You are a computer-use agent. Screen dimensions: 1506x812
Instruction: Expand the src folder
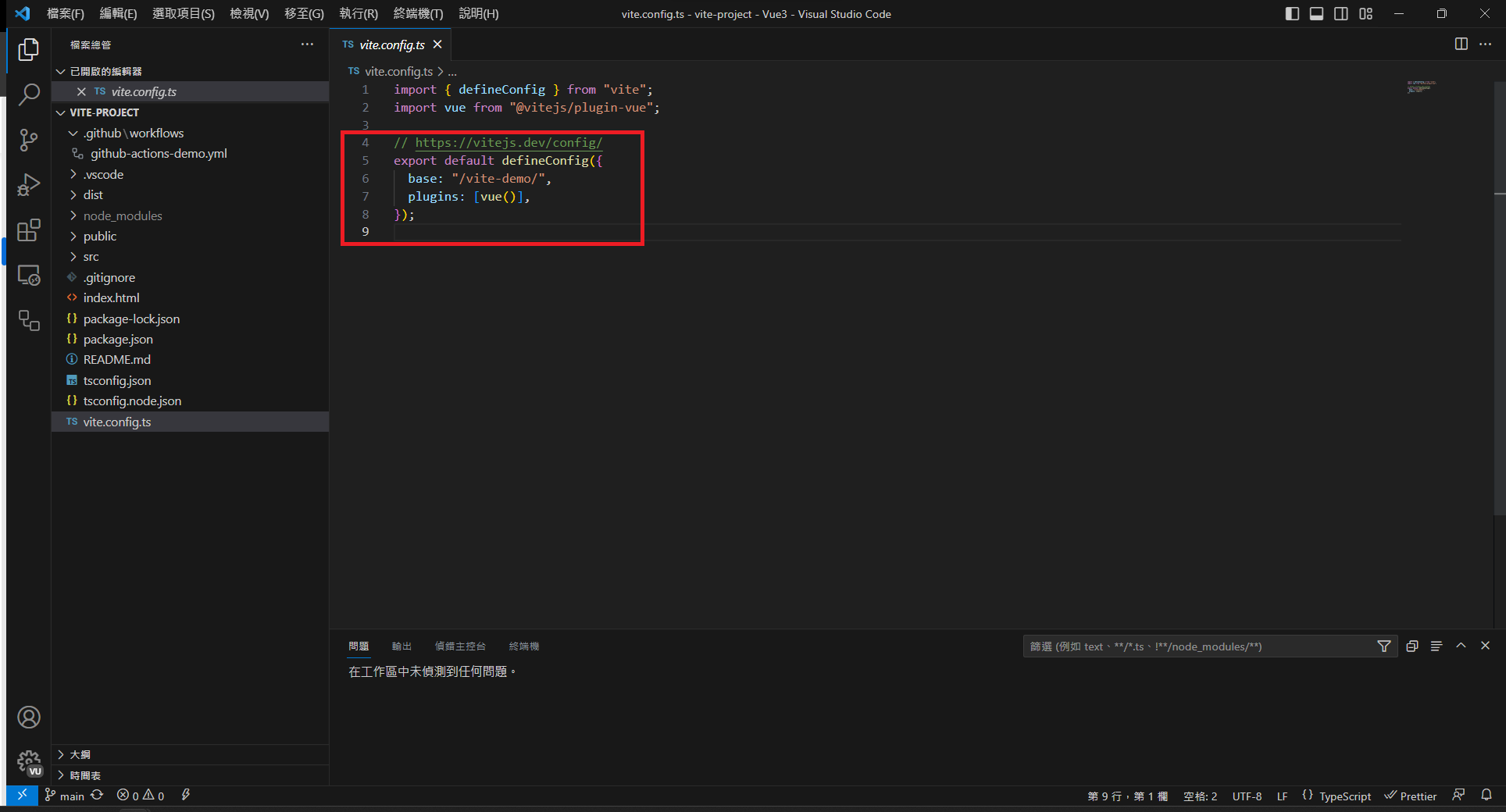[190, 257]
